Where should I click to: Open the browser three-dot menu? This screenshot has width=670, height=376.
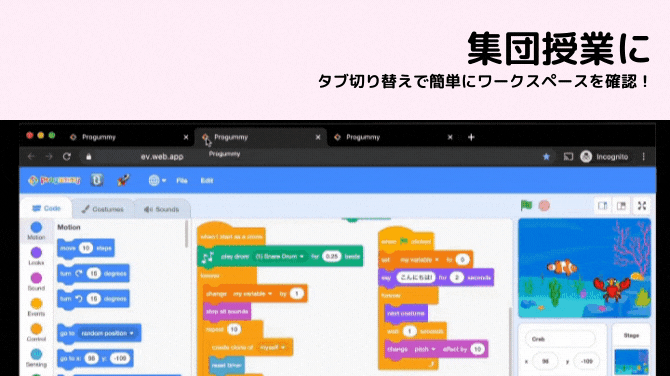644,157
